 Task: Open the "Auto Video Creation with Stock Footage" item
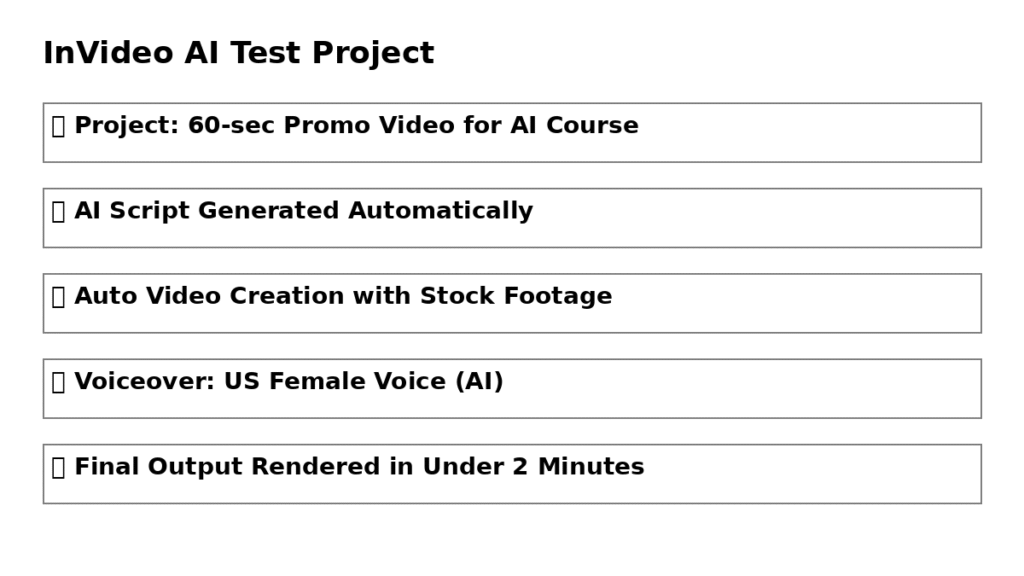343,296
